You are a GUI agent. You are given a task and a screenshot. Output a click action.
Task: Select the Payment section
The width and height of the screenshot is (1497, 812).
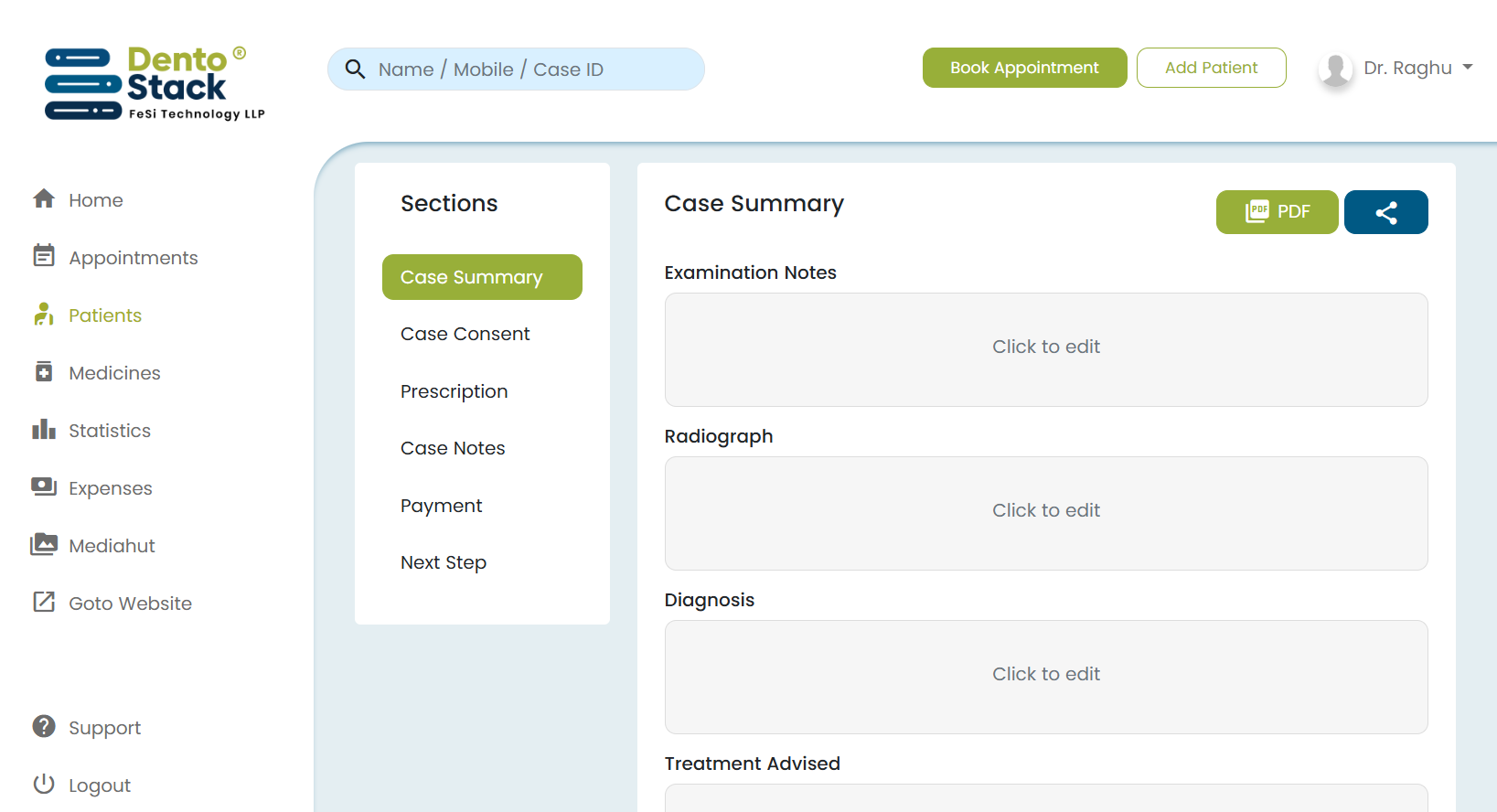442,505
